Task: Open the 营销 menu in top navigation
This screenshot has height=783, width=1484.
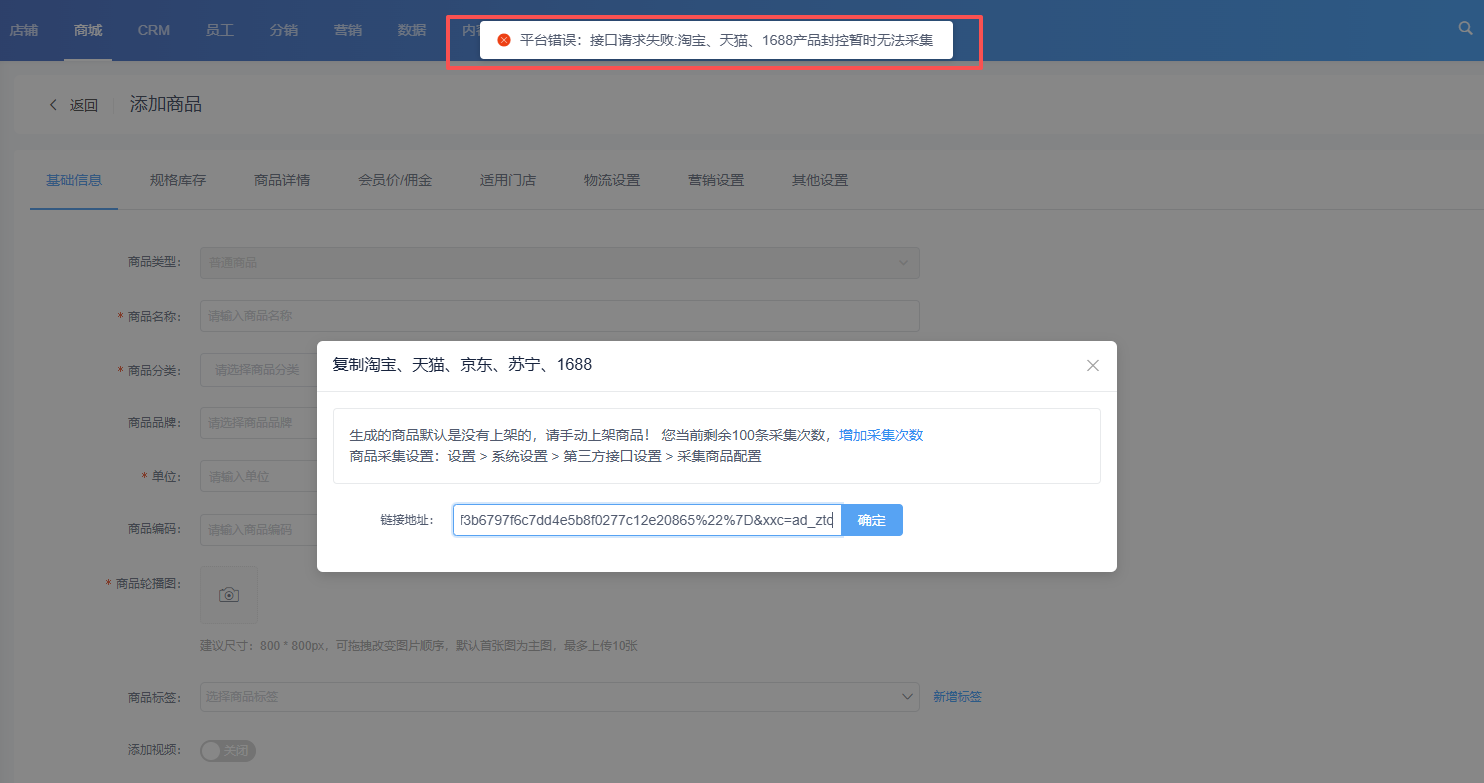Action: (x=348, y=30)
